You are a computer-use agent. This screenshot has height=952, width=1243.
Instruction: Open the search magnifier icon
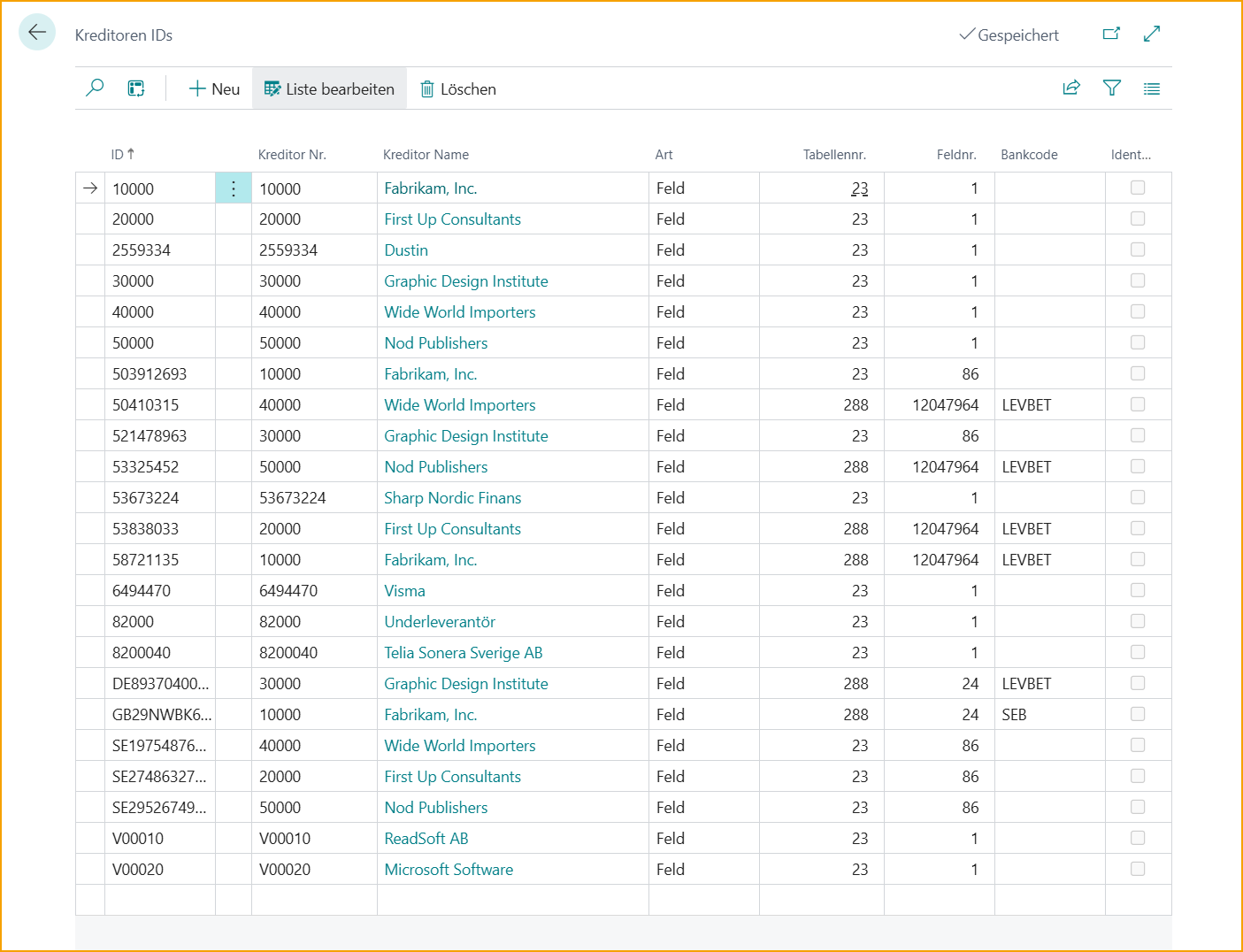coord(95,88)
